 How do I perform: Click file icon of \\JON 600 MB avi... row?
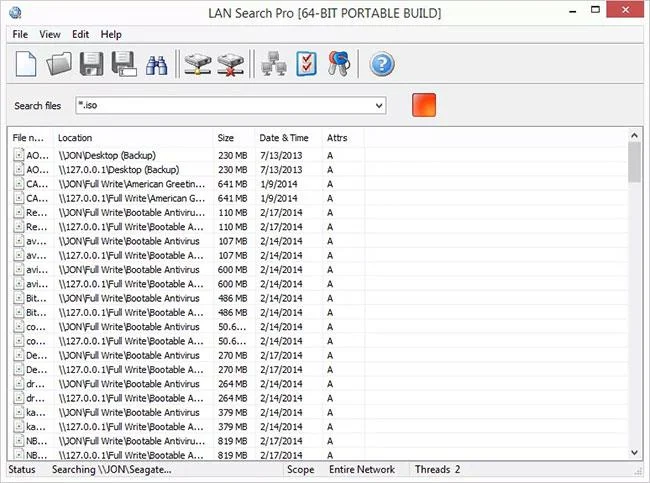coord(19,269)
